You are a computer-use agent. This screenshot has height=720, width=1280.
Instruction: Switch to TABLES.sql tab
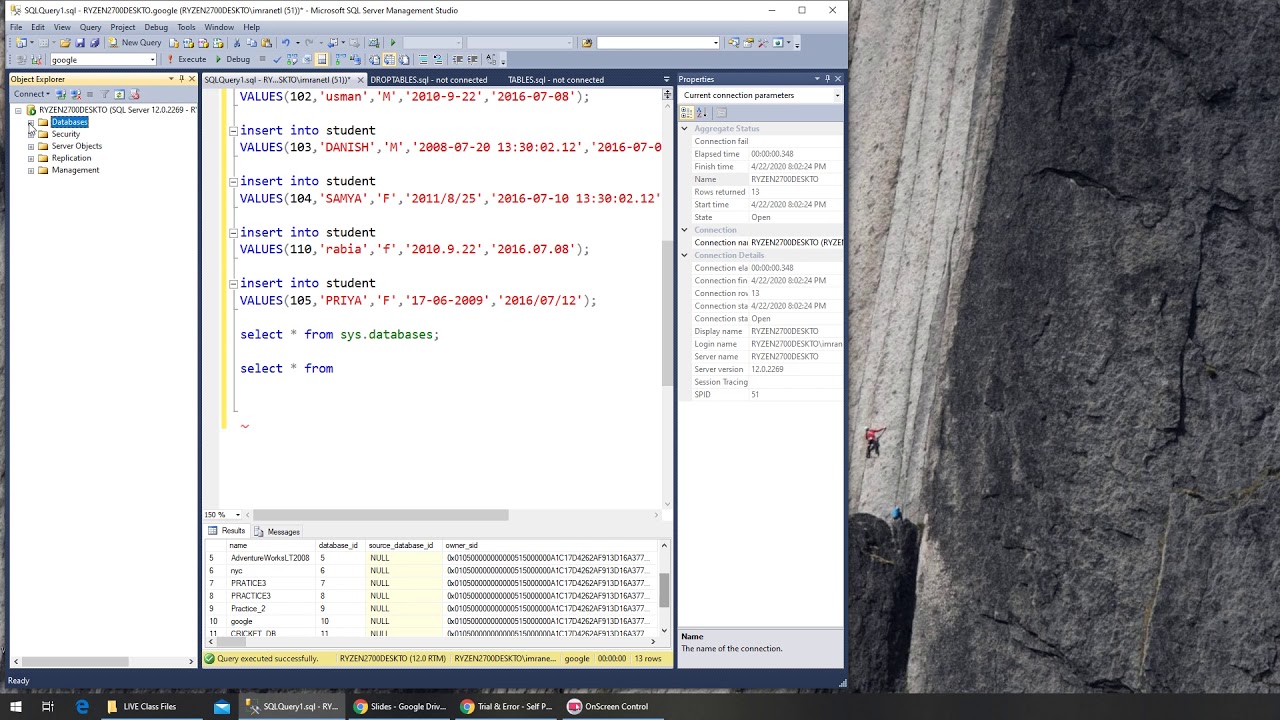point(556,80)
